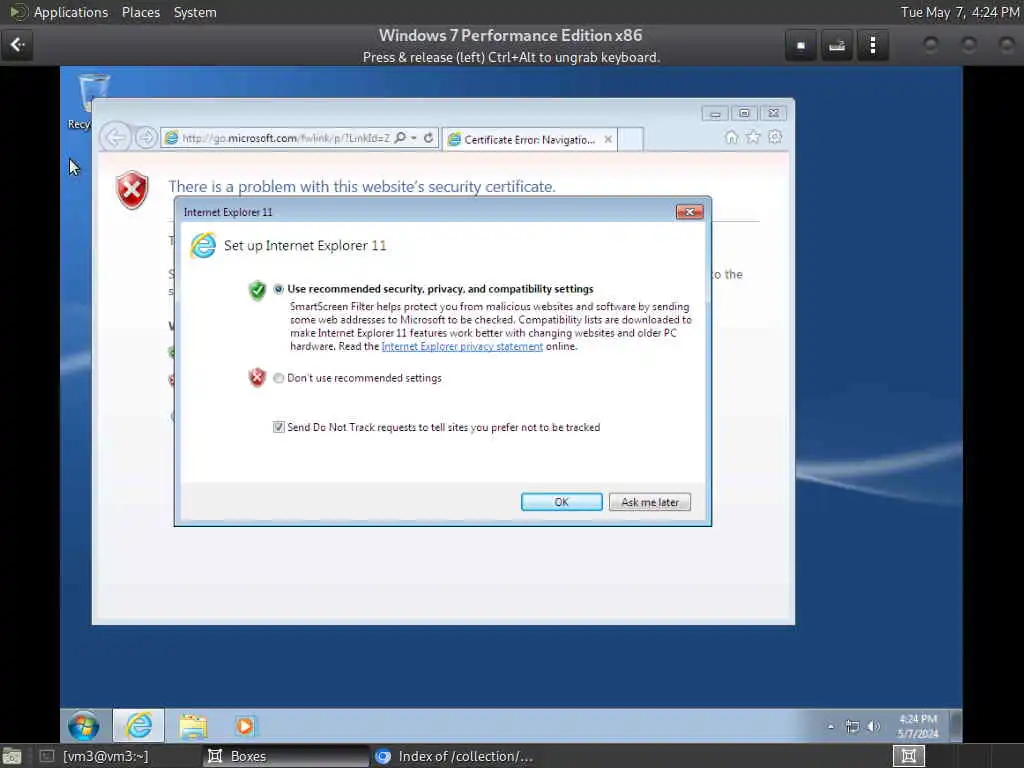1024x768 pixels.
Task: Close the Certificate Error tab
Action: [608, 139]
